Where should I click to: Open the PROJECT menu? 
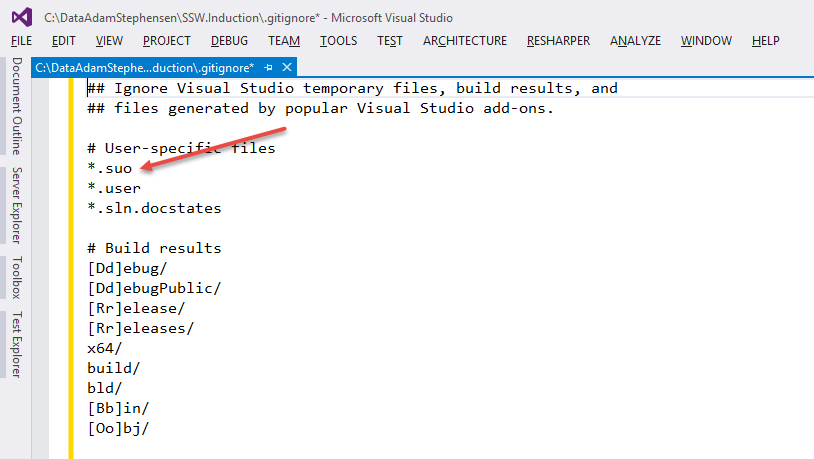click(x=167, y=41)
